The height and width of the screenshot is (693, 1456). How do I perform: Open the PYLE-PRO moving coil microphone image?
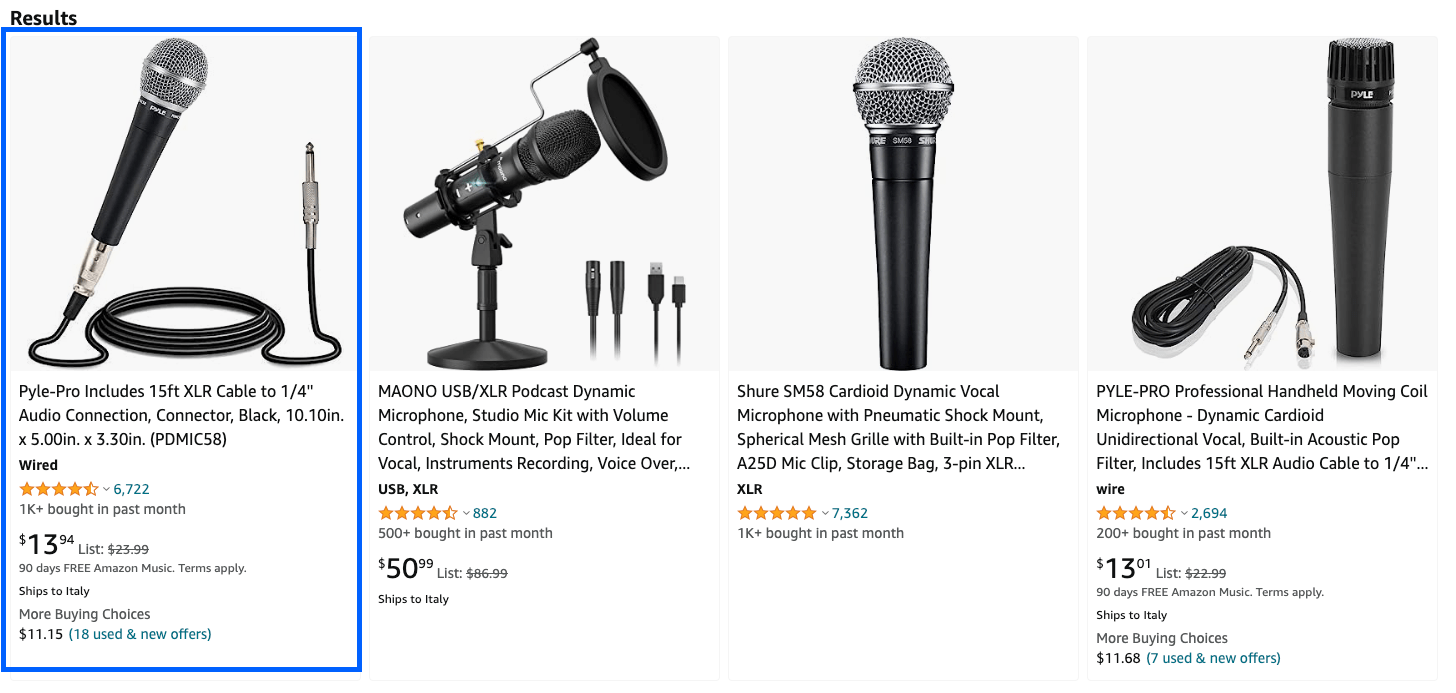click(x=1262, y=204)
